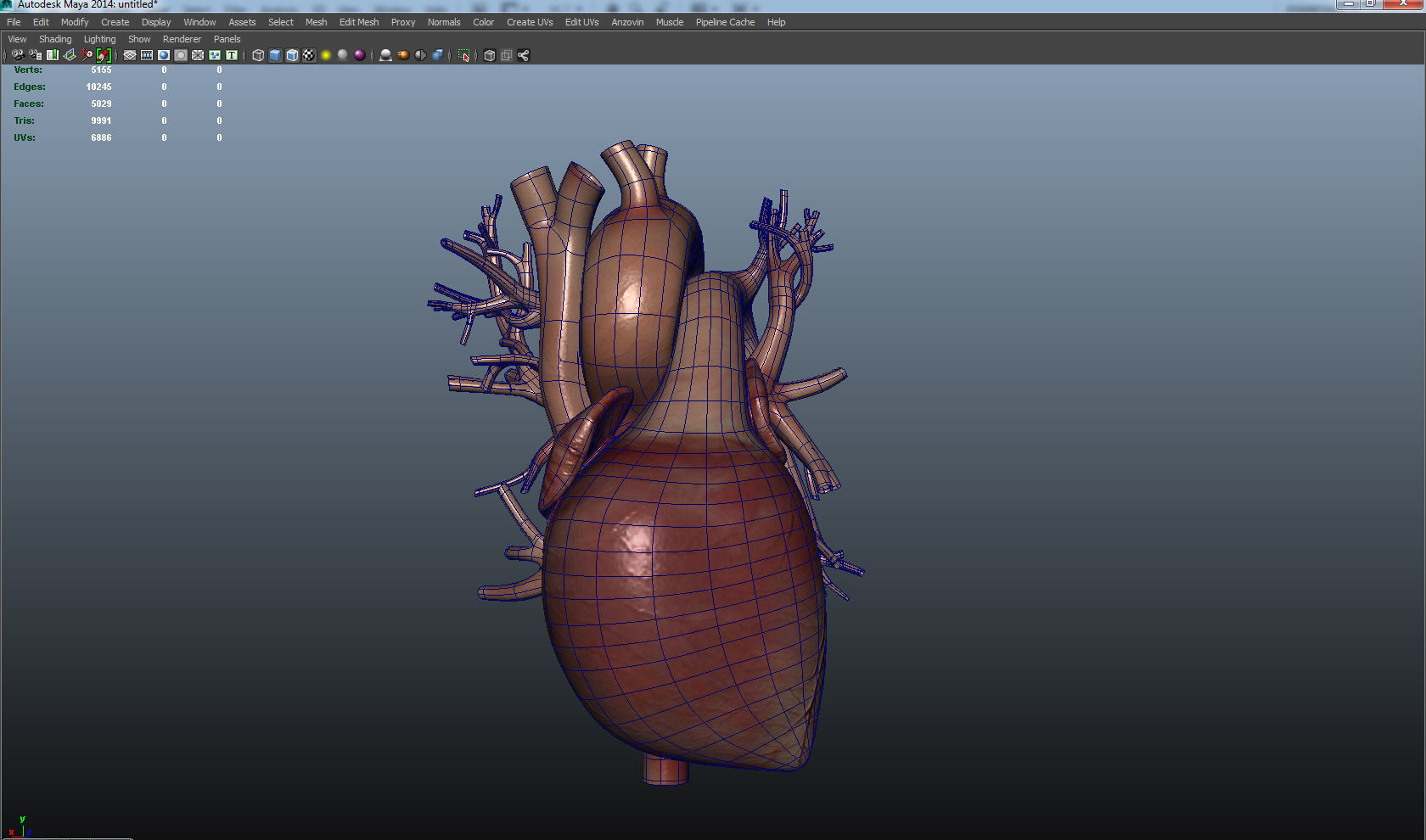Click X-Ray Active Components icon

(x=507, y=55)
